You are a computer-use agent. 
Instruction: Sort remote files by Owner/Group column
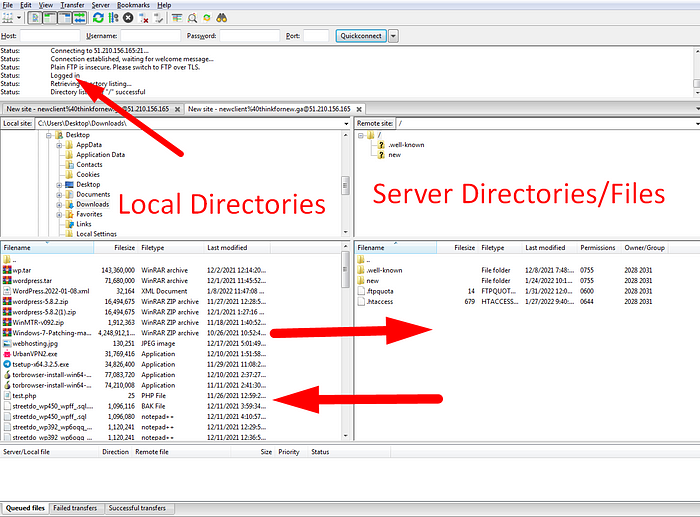[644, 248]
